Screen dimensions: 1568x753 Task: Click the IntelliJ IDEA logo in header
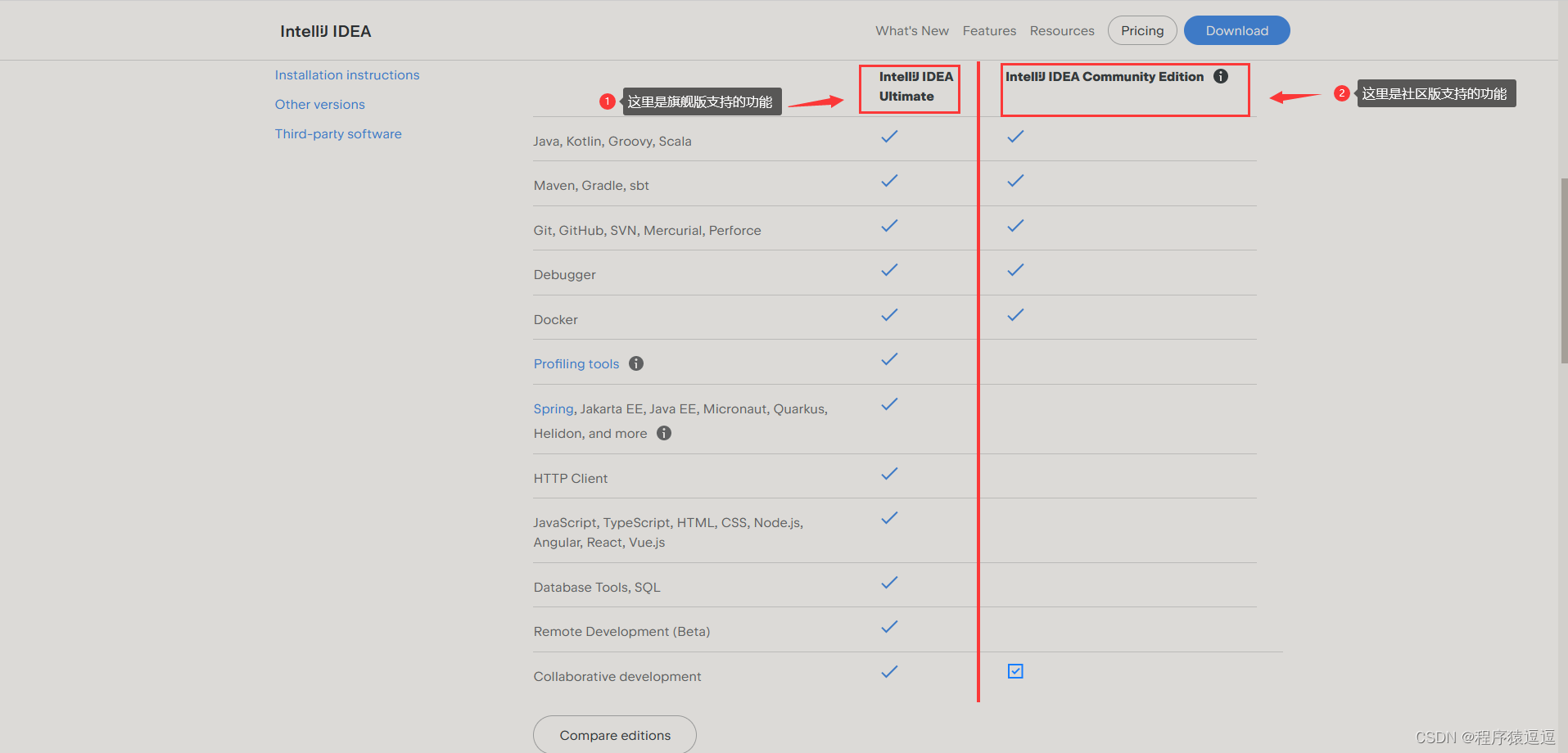(326, 31)
